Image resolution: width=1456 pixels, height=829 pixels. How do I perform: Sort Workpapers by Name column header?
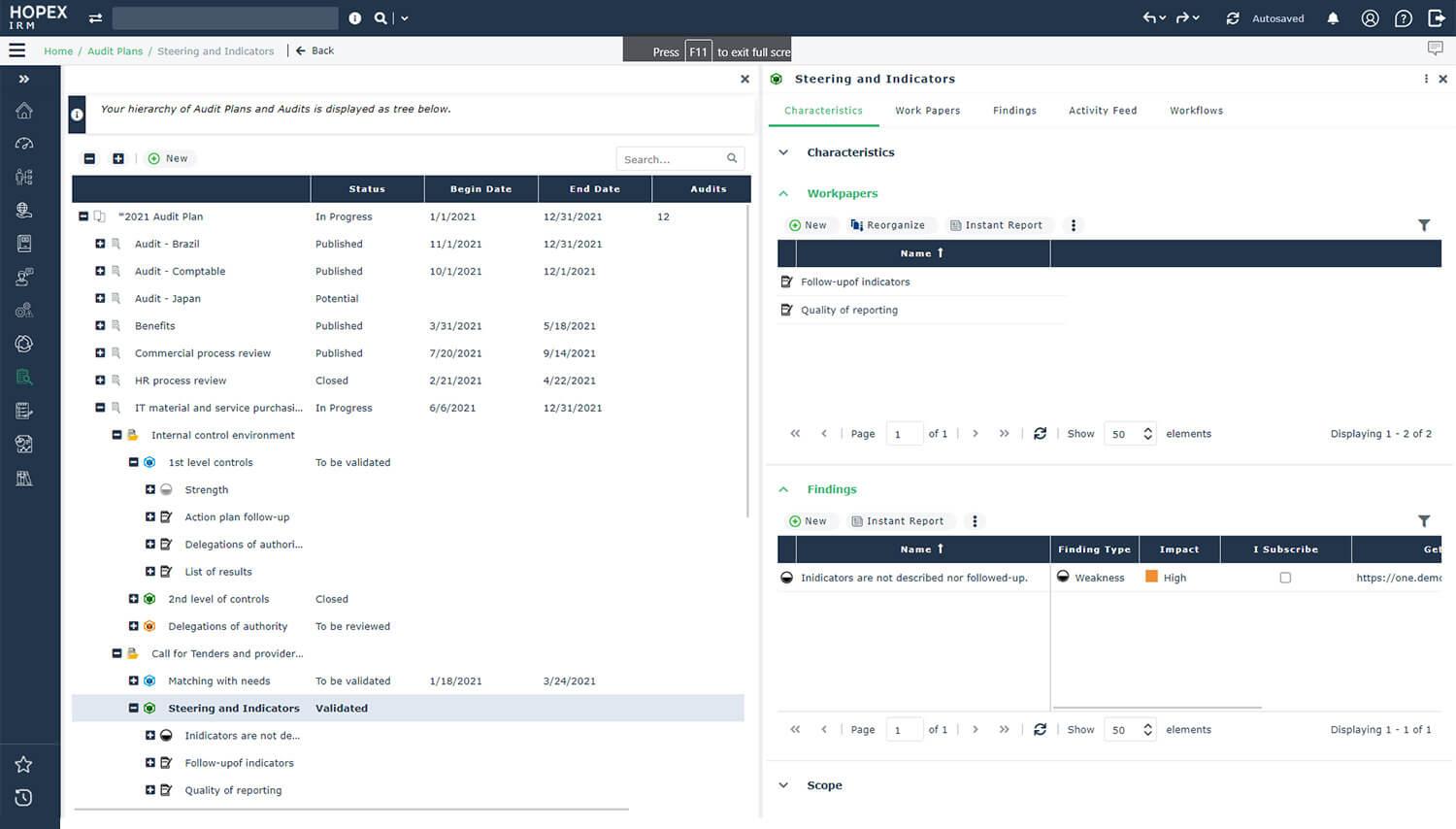(x=922, y=253)
